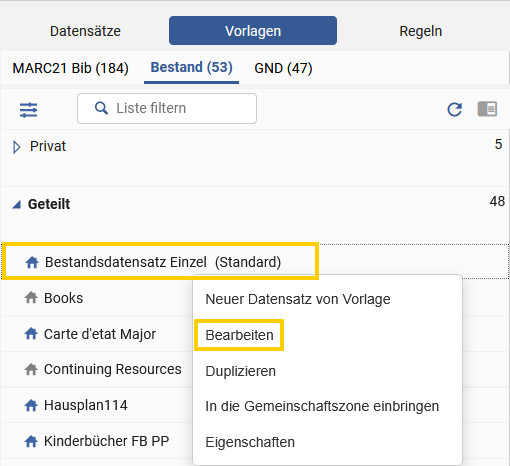Screen dimensions: 510x466
Task: Select Neuer Datensatz von Vorlage
Action: pos(298,299)
